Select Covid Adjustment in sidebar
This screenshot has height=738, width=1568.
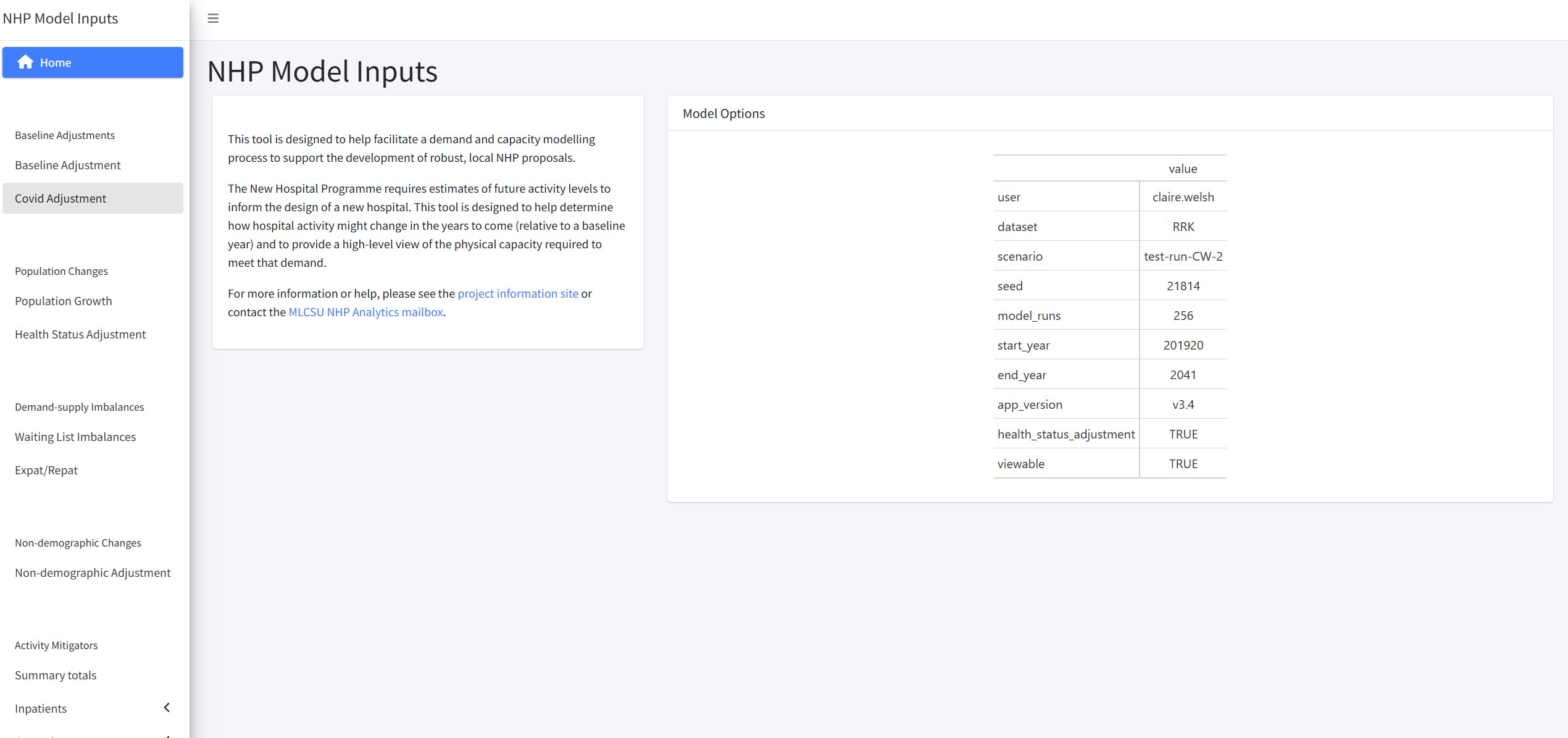[60, 198]
